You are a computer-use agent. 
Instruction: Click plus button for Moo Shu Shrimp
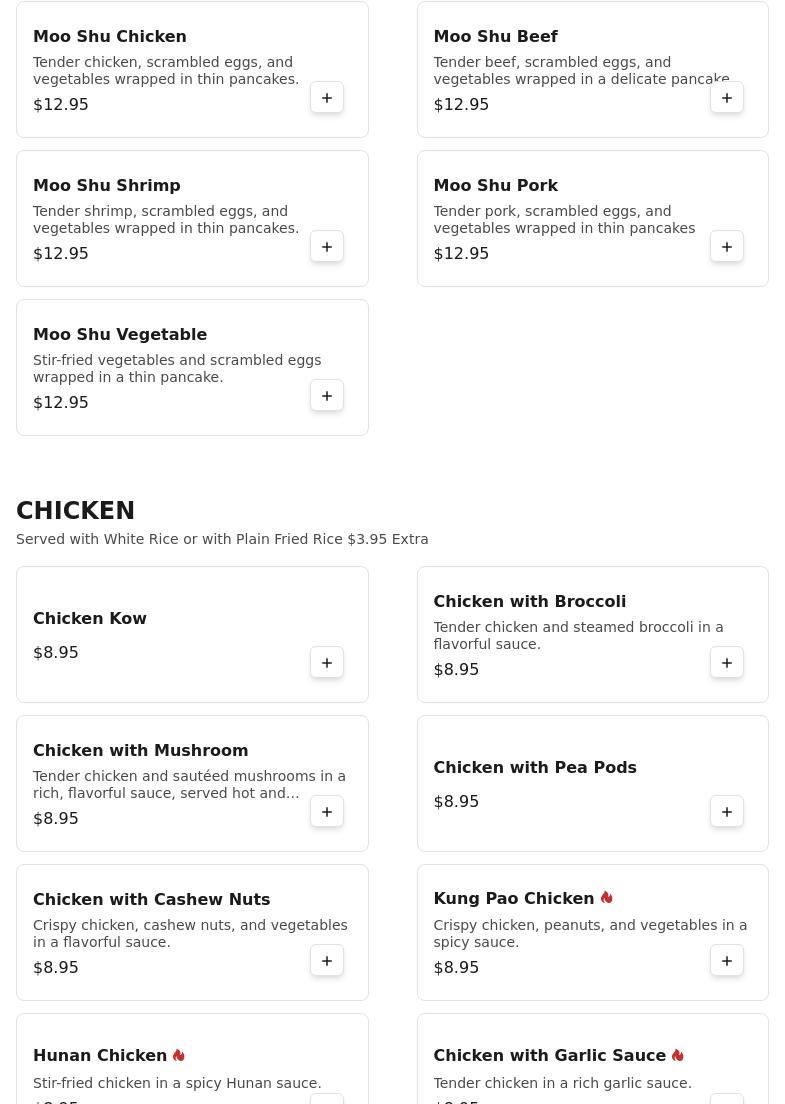click(327, 247)
